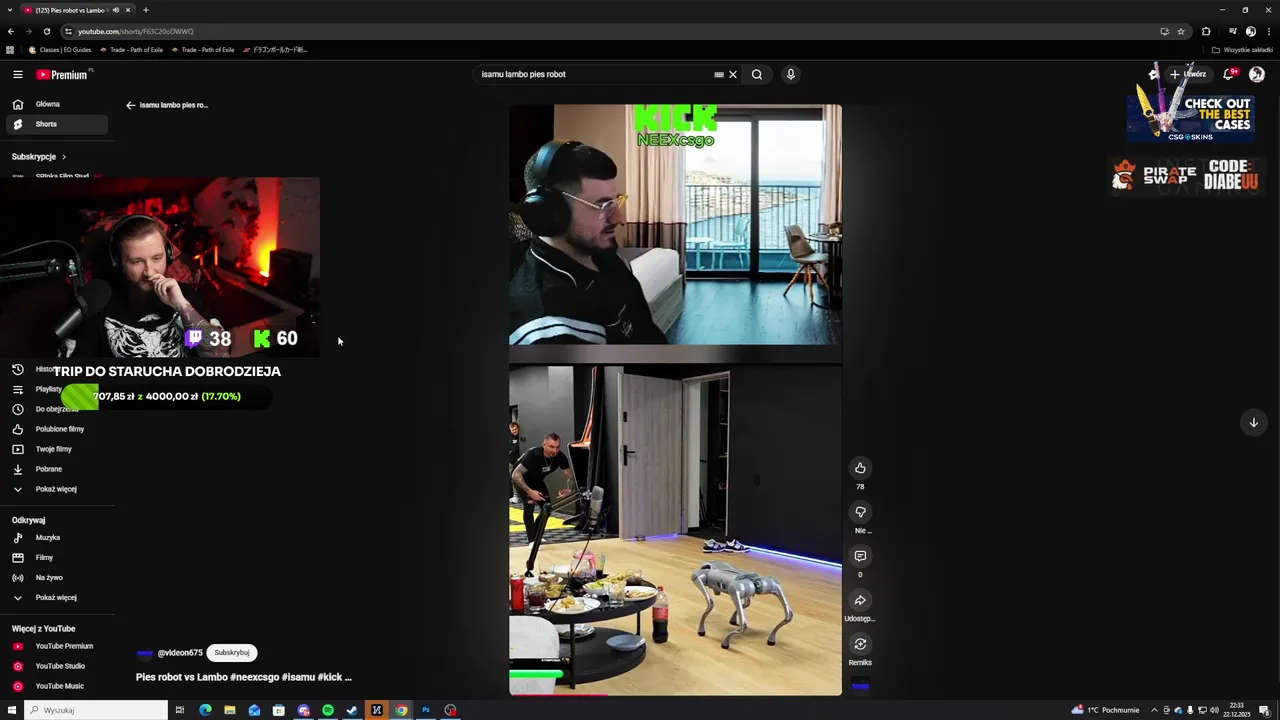Open YouTube notifications bell
Screen dimensions: 1280x720
1229,74
